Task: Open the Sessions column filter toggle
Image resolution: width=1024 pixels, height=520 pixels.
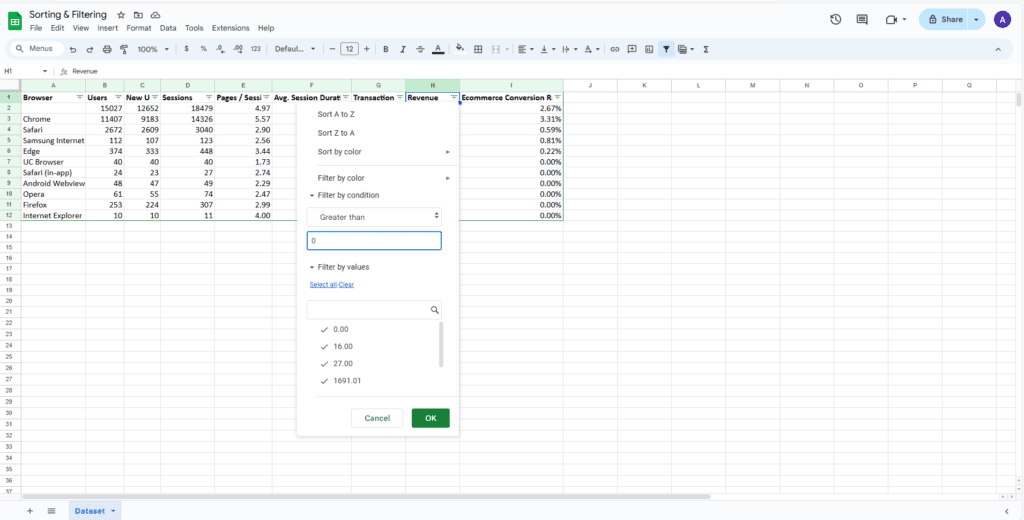Action: [208, 97]
